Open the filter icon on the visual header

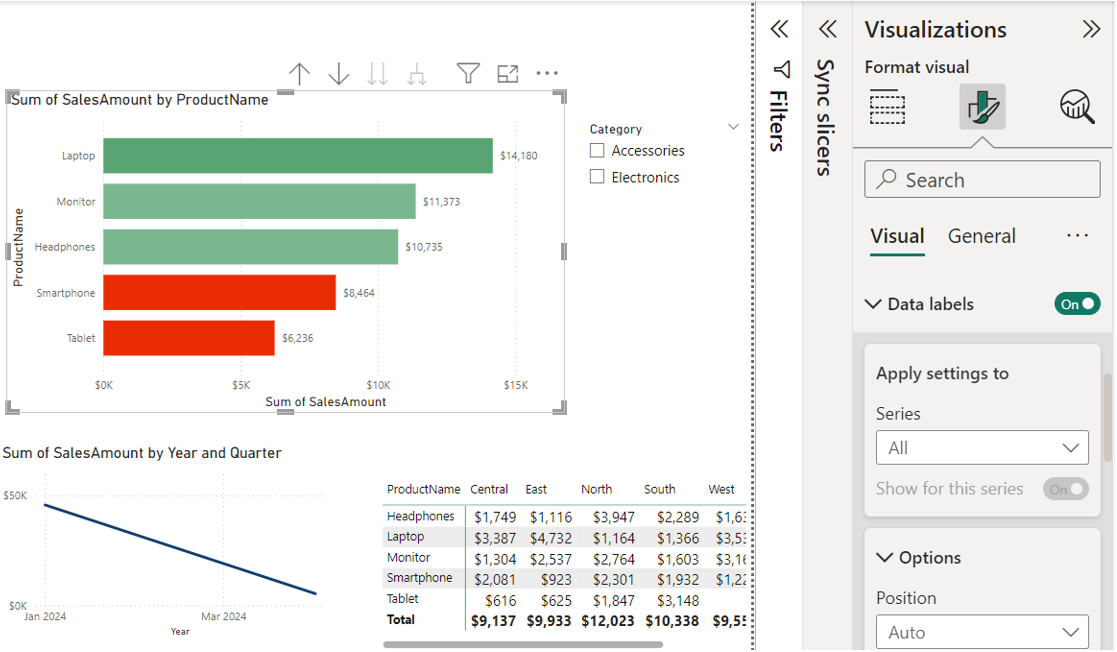467,73
